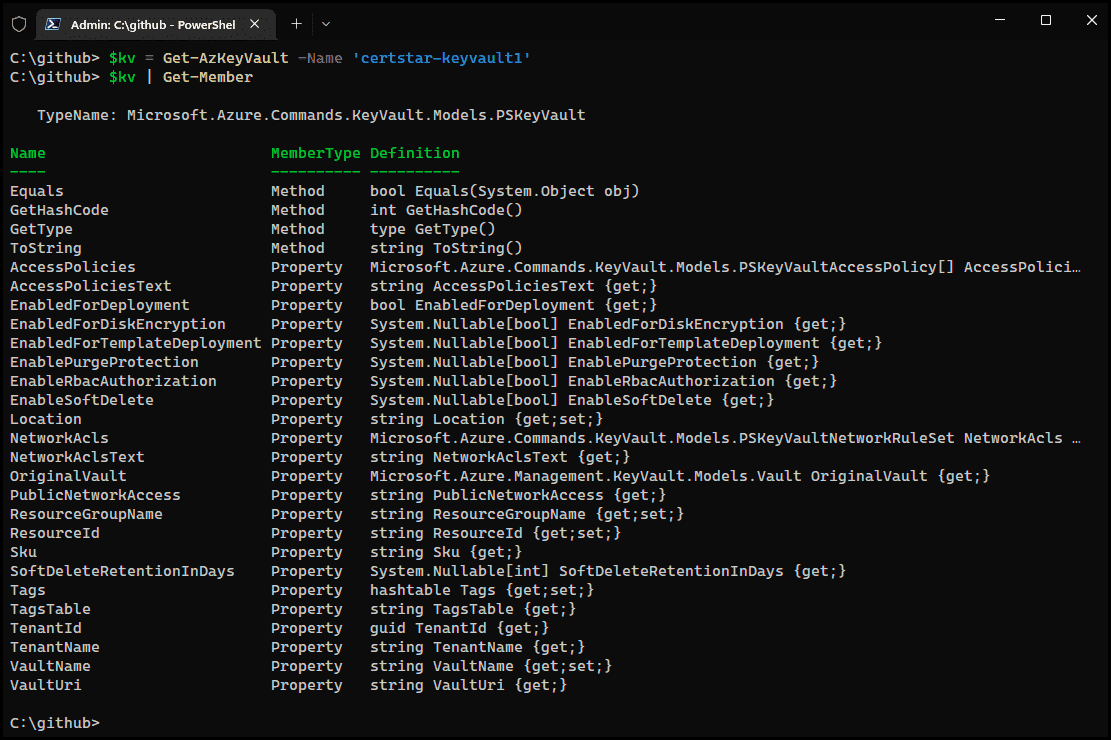Click the ToString method name
This screenshot has width=1111, height=740.
[x=45, y=248]
